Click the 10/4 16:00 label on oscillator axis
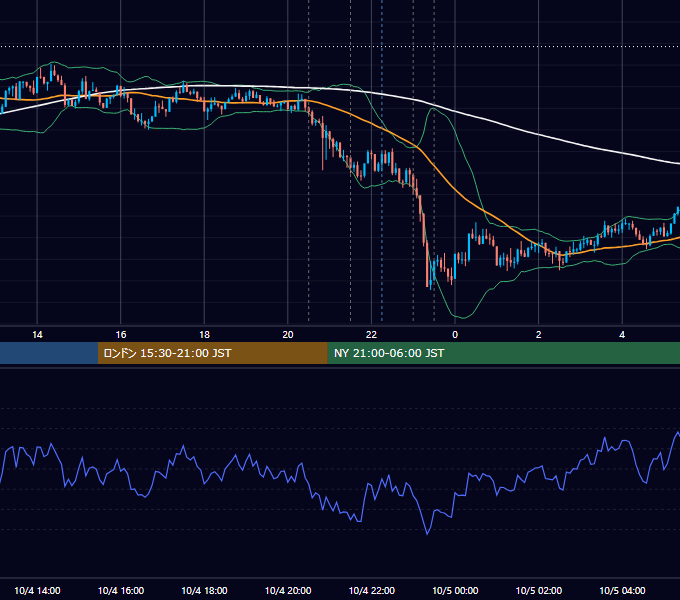The width and height of the screenshot is (680, 600). (121, 590)
